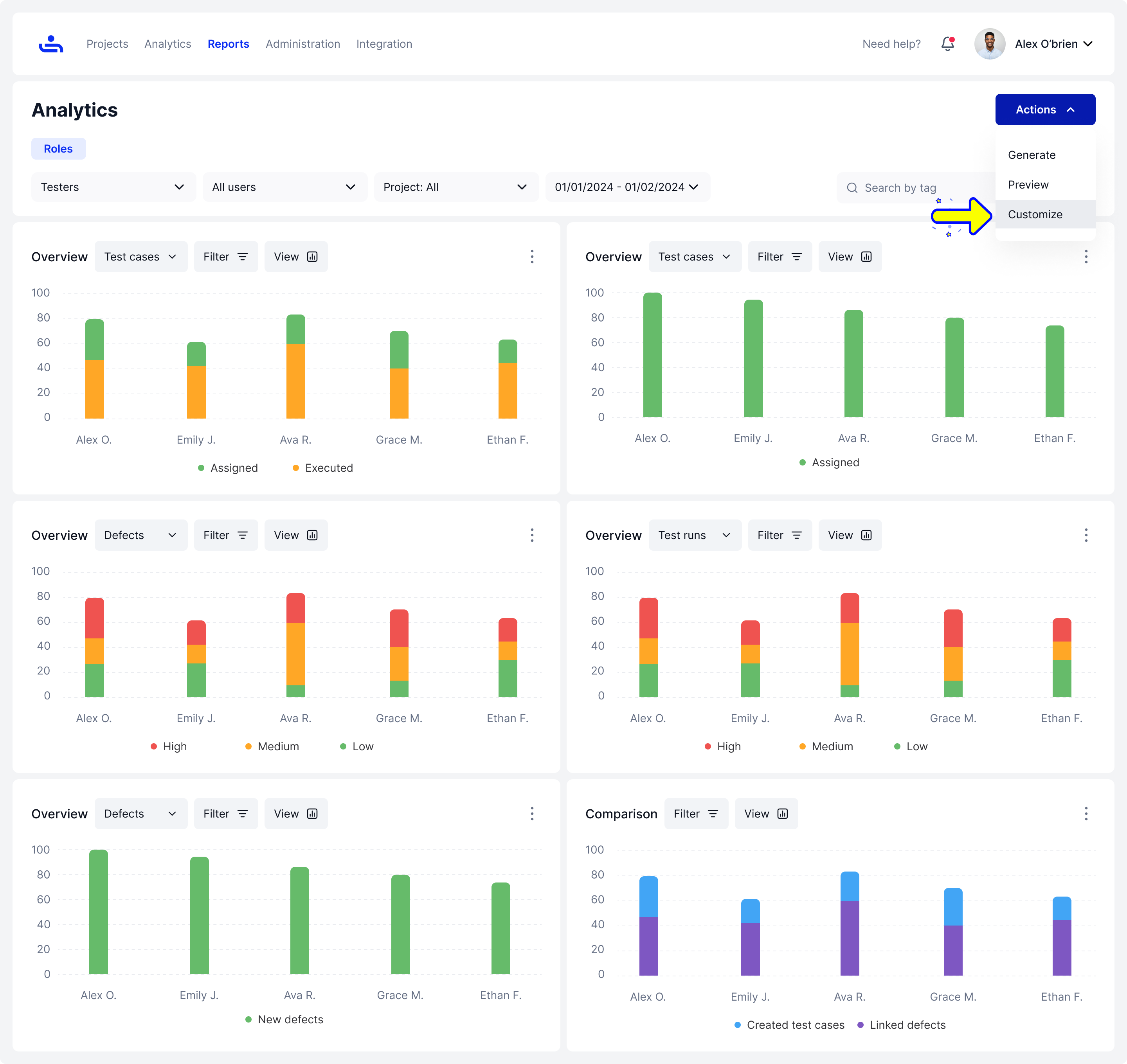Go to the Administration nav item
This screenshot has height=1064, width=1127.
click(x=302, y=44)
